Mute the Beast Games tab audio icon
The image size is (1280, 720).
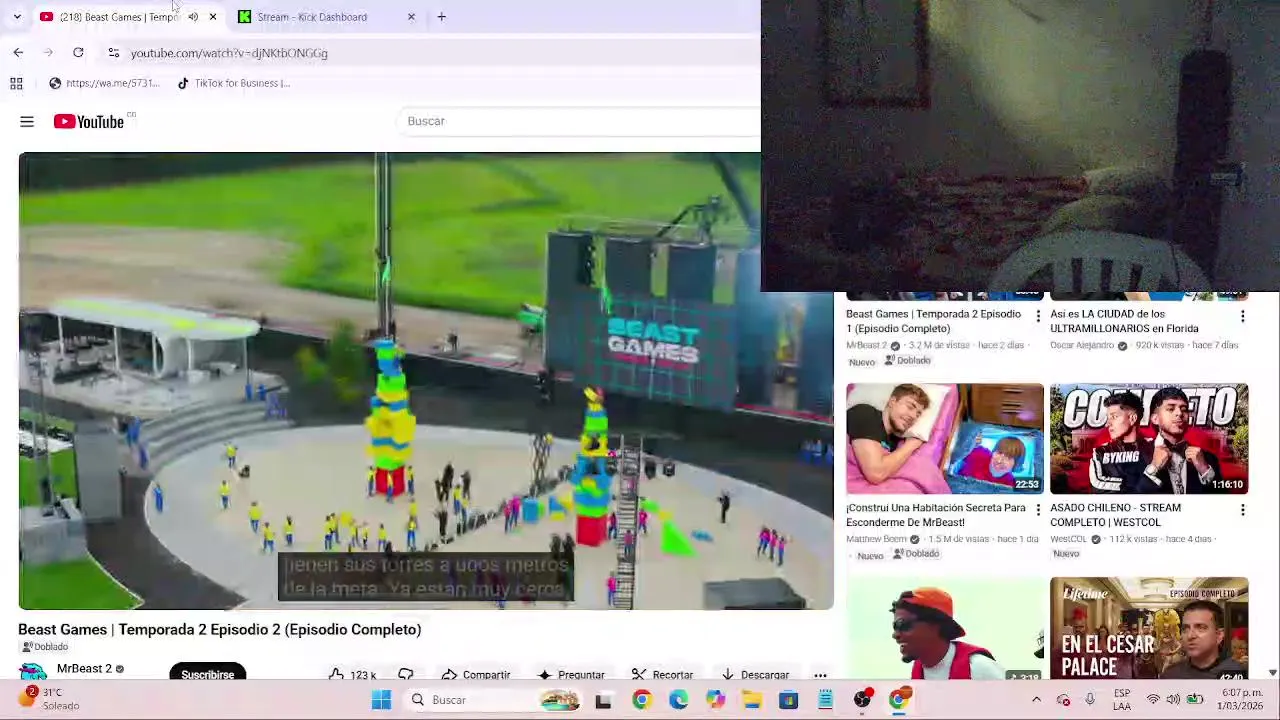193,17
